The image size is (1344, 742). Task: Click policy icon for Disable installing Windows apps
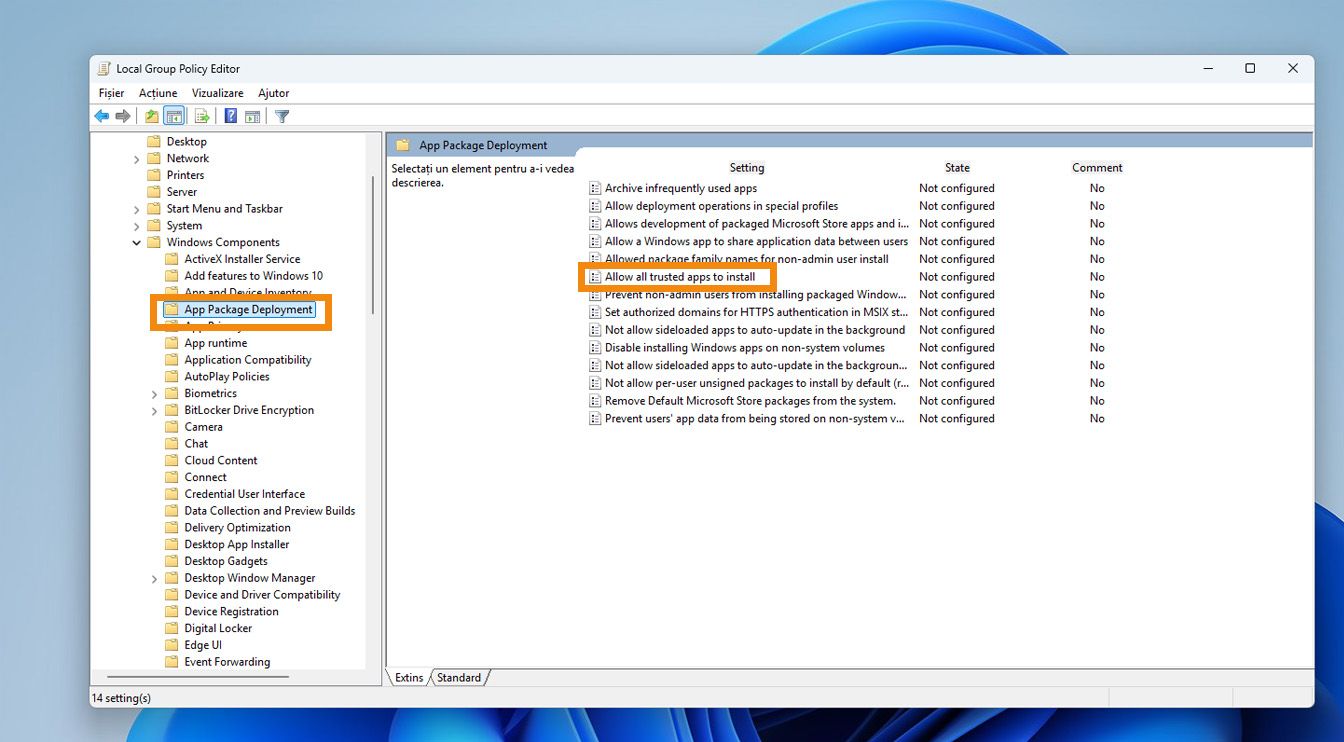[595, 348]
